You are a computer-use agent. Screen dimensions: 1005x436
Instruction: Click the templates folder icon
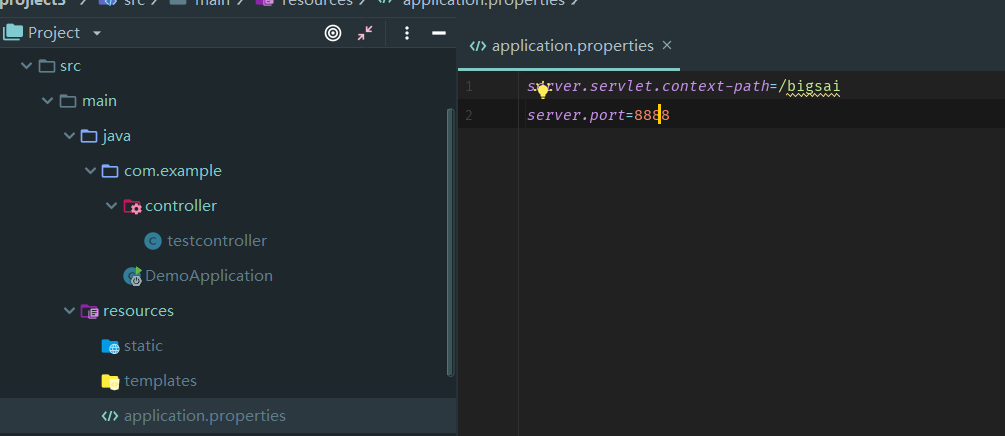click(110, 382)
